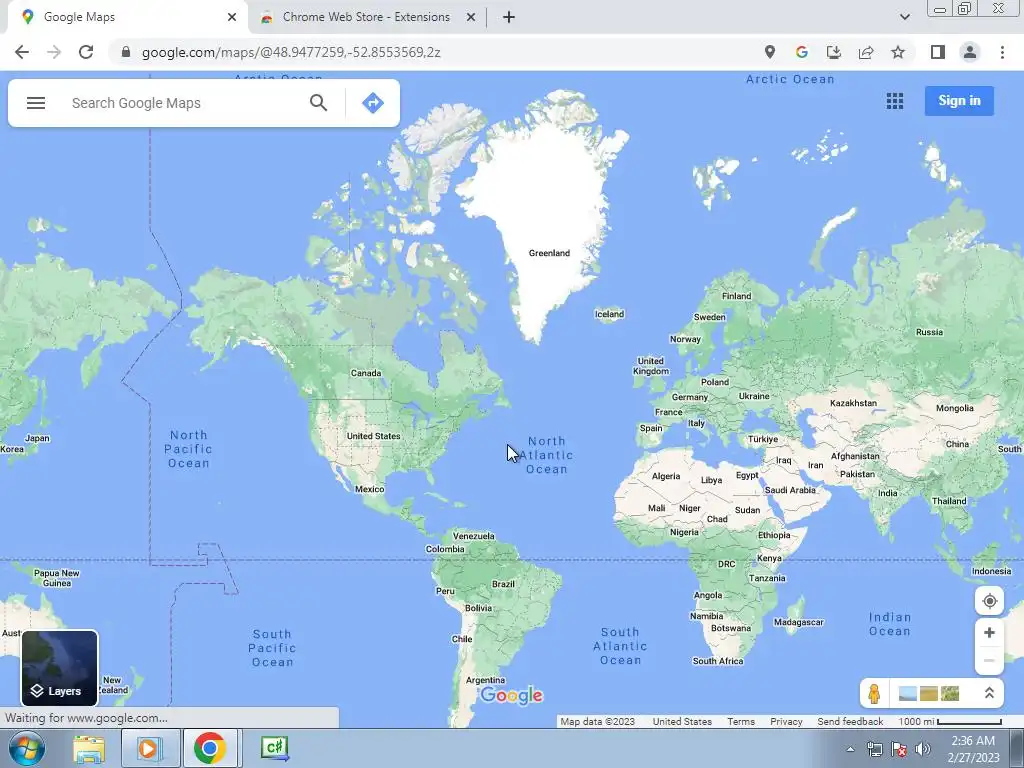Click the Brazil label on the map
The height and width of the screenshot is (768, 1024).
pos(503,584)
